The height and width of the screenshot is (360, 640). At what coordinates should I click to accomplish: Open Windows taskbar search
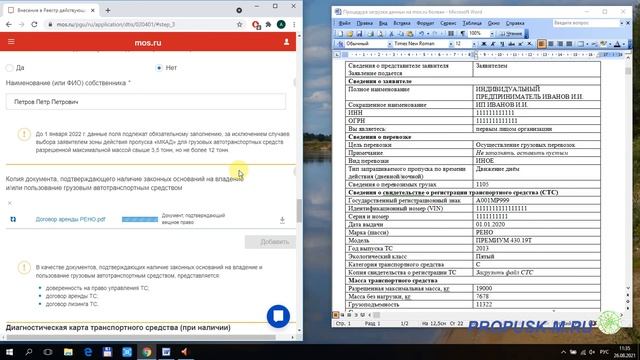[29, 352]
